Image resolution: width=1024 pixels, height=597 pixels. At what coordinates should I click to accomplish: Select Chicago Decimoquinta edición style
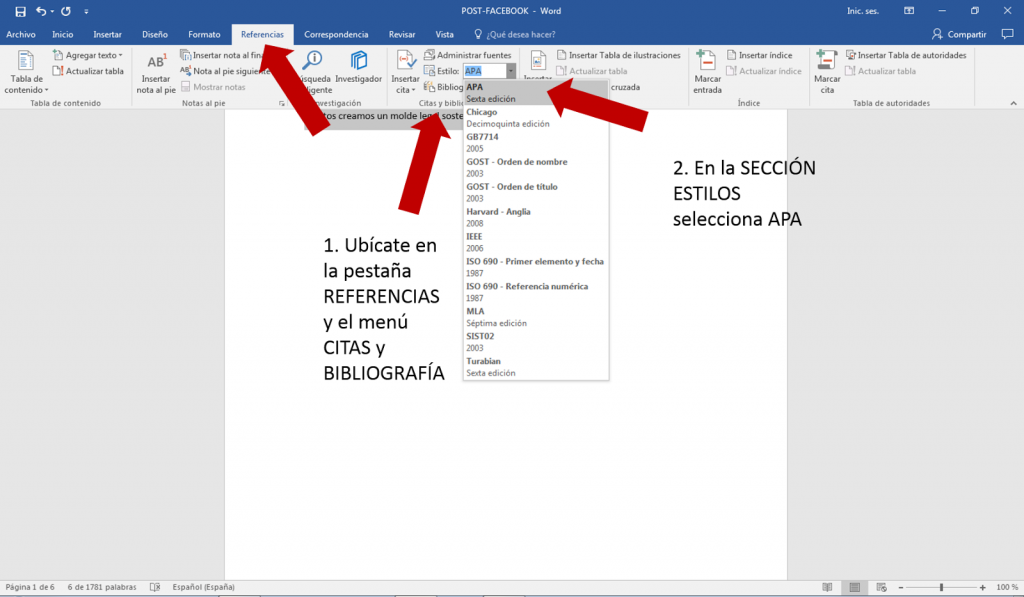coord(536,118)
